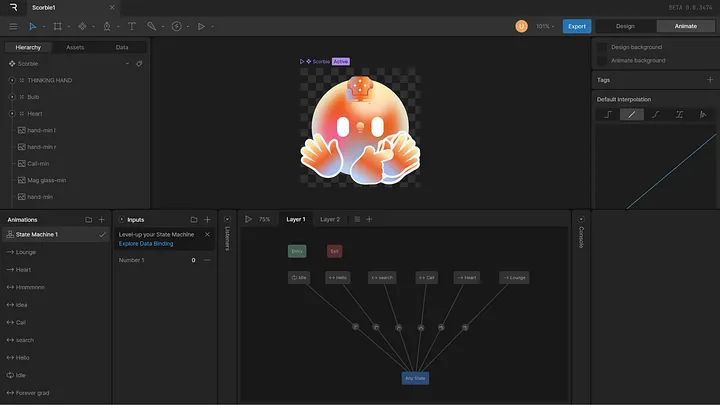
Task: Add a new tag with plus icon
Action: coord(711,80)
